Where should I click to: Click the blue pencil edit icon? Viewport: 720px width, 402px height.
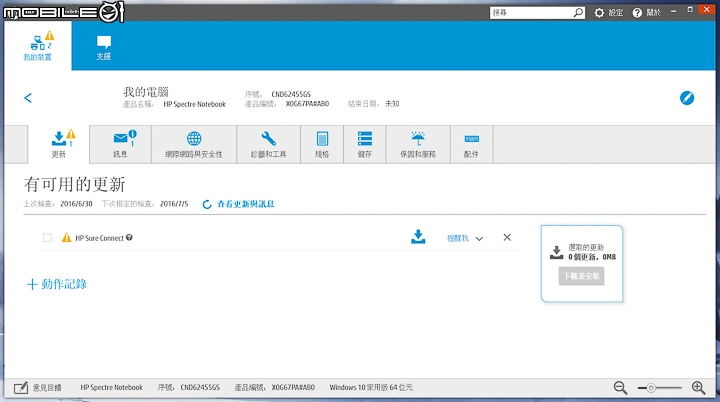(x=687, y=98)
